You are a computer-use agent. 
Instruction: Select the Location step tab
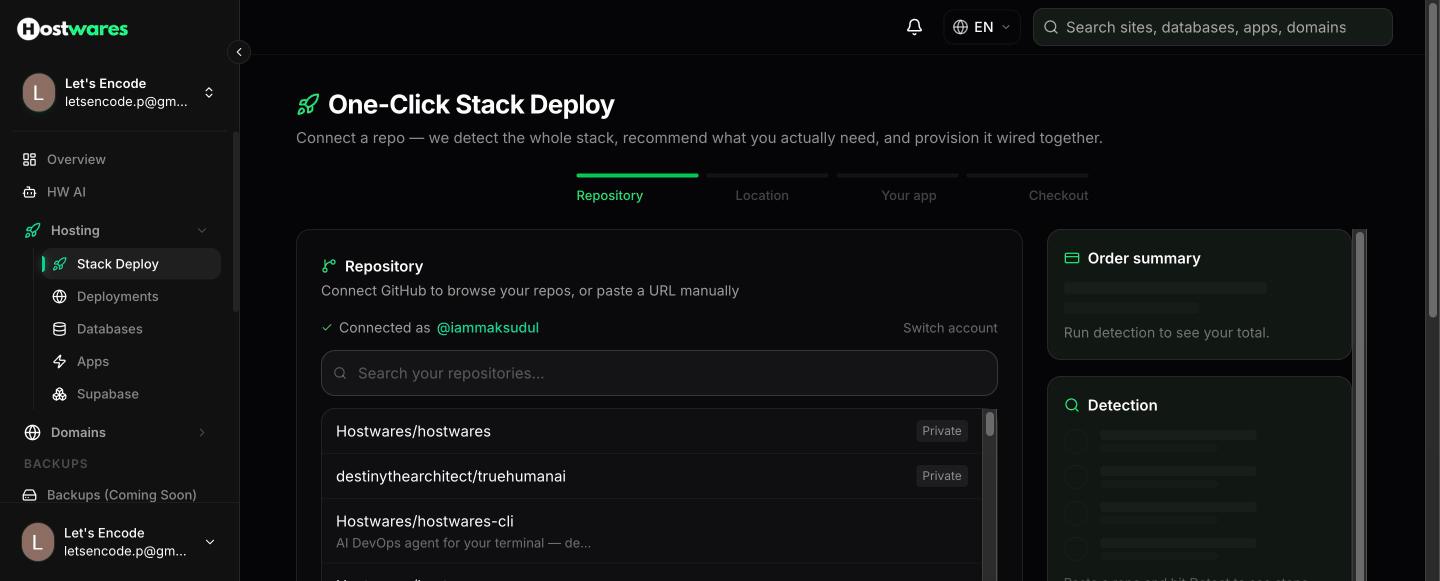click(x=762, y=195)
